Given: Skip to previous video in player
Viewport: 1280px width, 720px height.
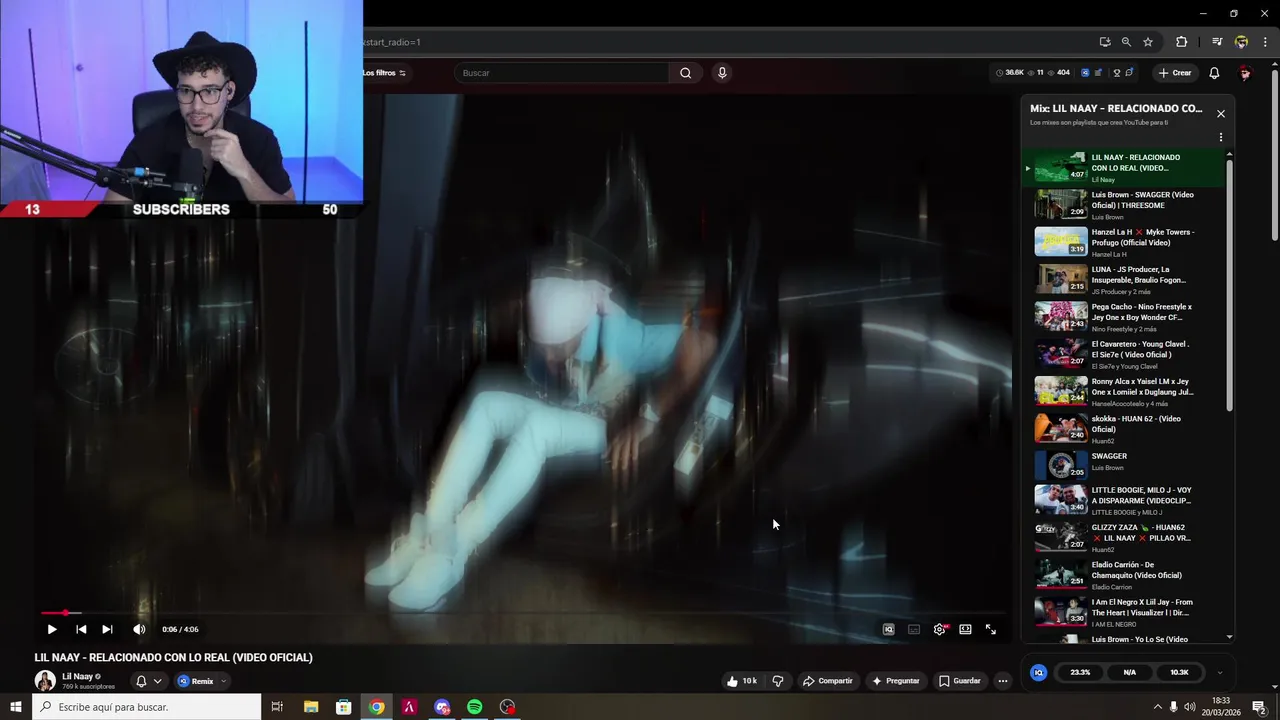Looking at the screenshot, I should [81, 629].
